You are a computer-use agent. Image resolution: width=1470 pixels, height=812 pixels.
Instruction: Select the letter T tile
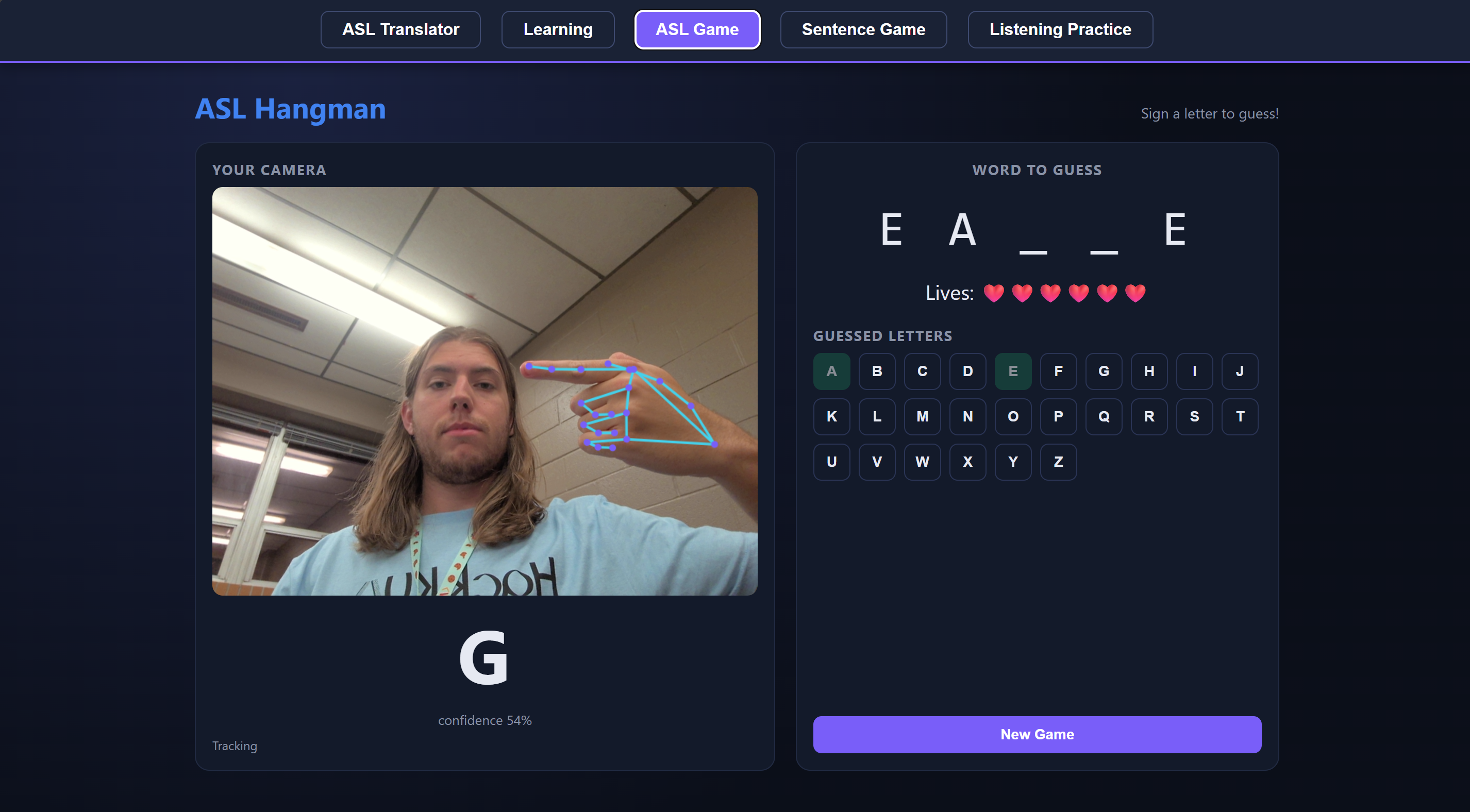1240,416
